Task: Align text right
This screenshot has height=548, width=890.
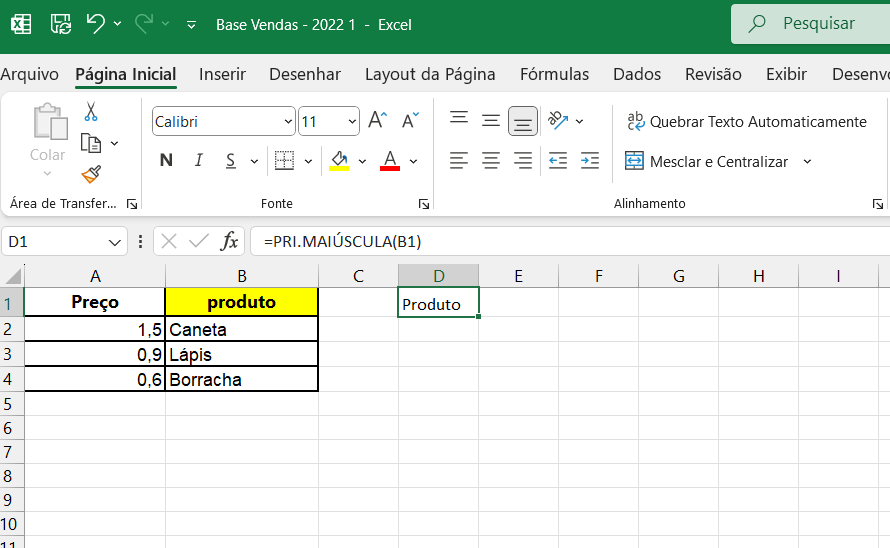Action: click(523, 161)
